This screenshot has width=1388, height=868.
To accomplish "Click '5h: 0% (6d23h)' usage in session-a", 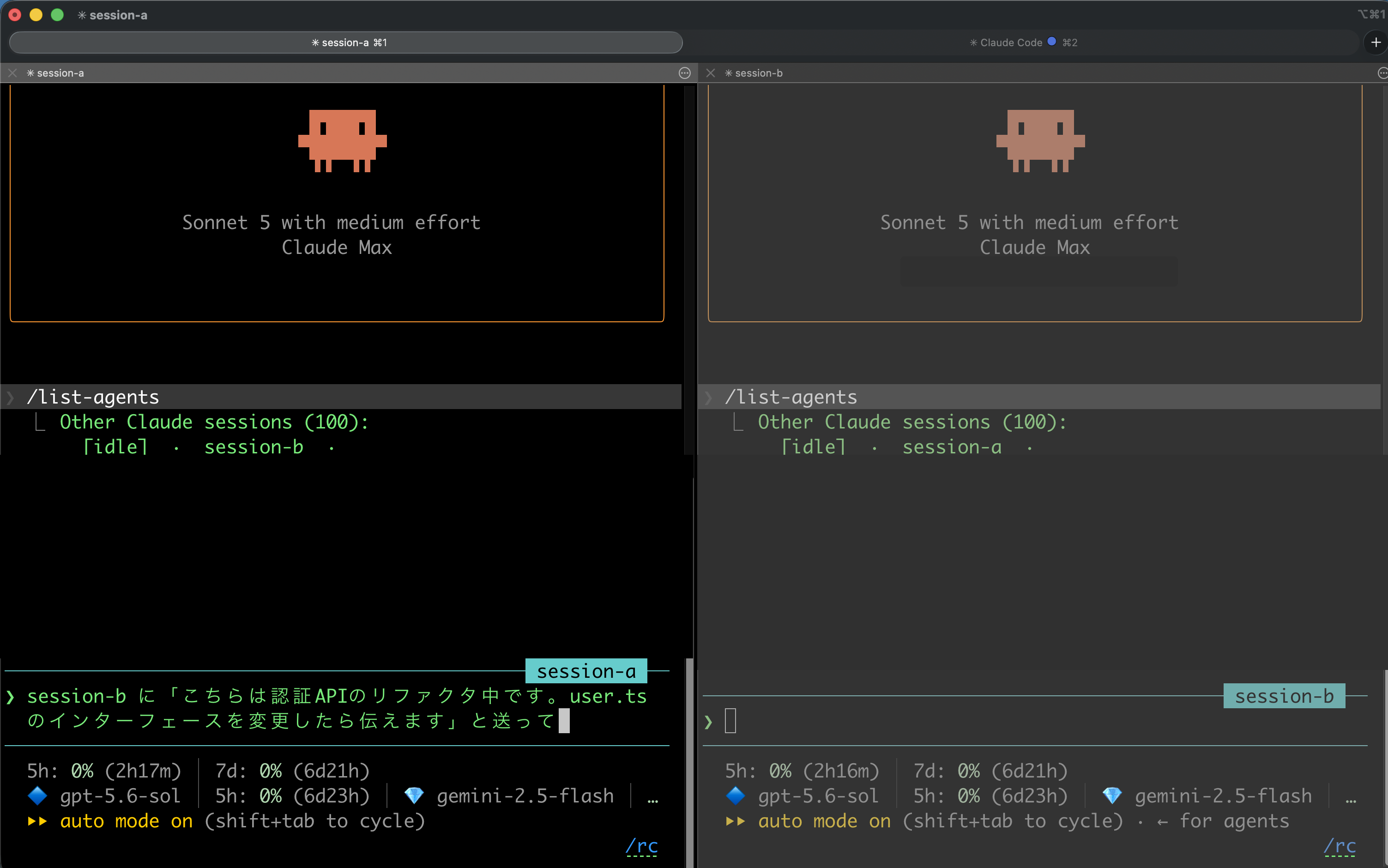I will point(292,796).
